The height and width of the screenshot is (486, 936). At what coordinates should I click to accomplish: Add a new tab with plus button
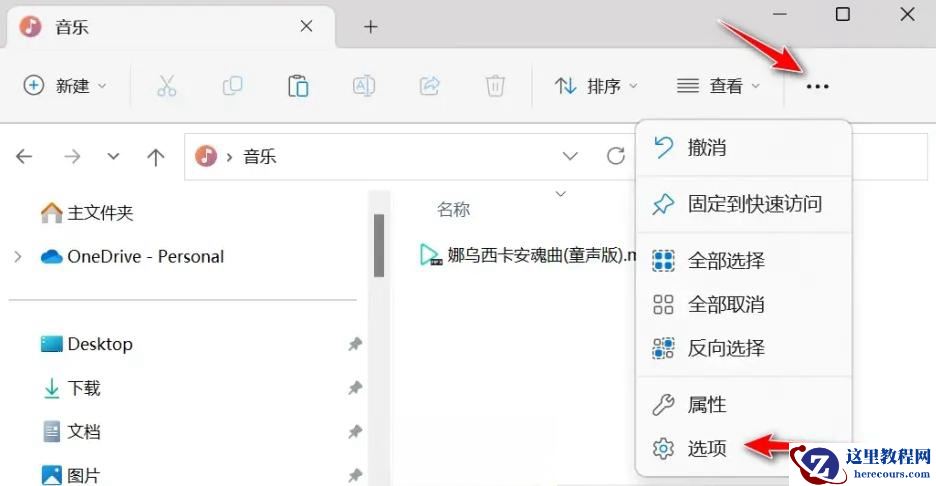(x=371, y=26)
